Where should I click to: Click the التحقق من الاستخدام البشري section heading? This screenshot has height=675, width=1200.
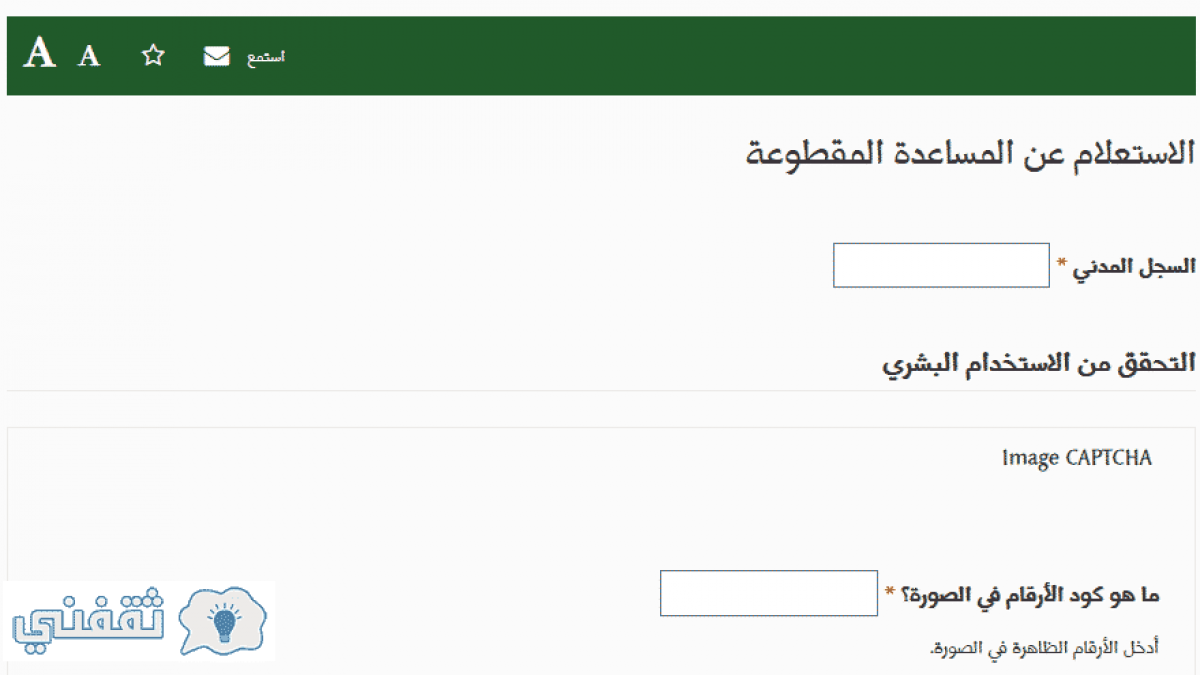point(1039,362)
